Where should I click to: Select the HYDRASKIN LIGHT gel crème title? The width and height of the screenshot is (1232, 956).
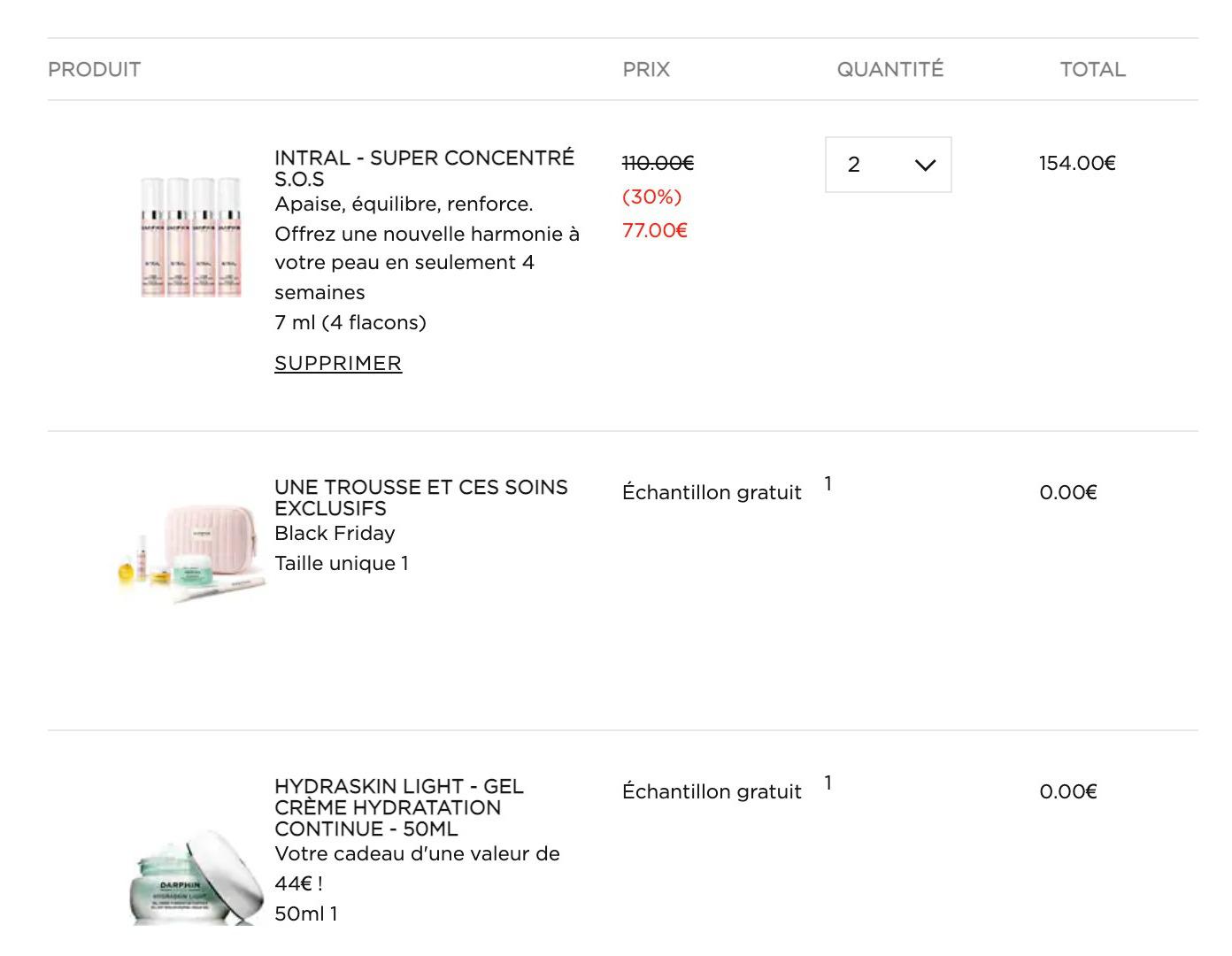pyautogui.click(x=399, y=807)
